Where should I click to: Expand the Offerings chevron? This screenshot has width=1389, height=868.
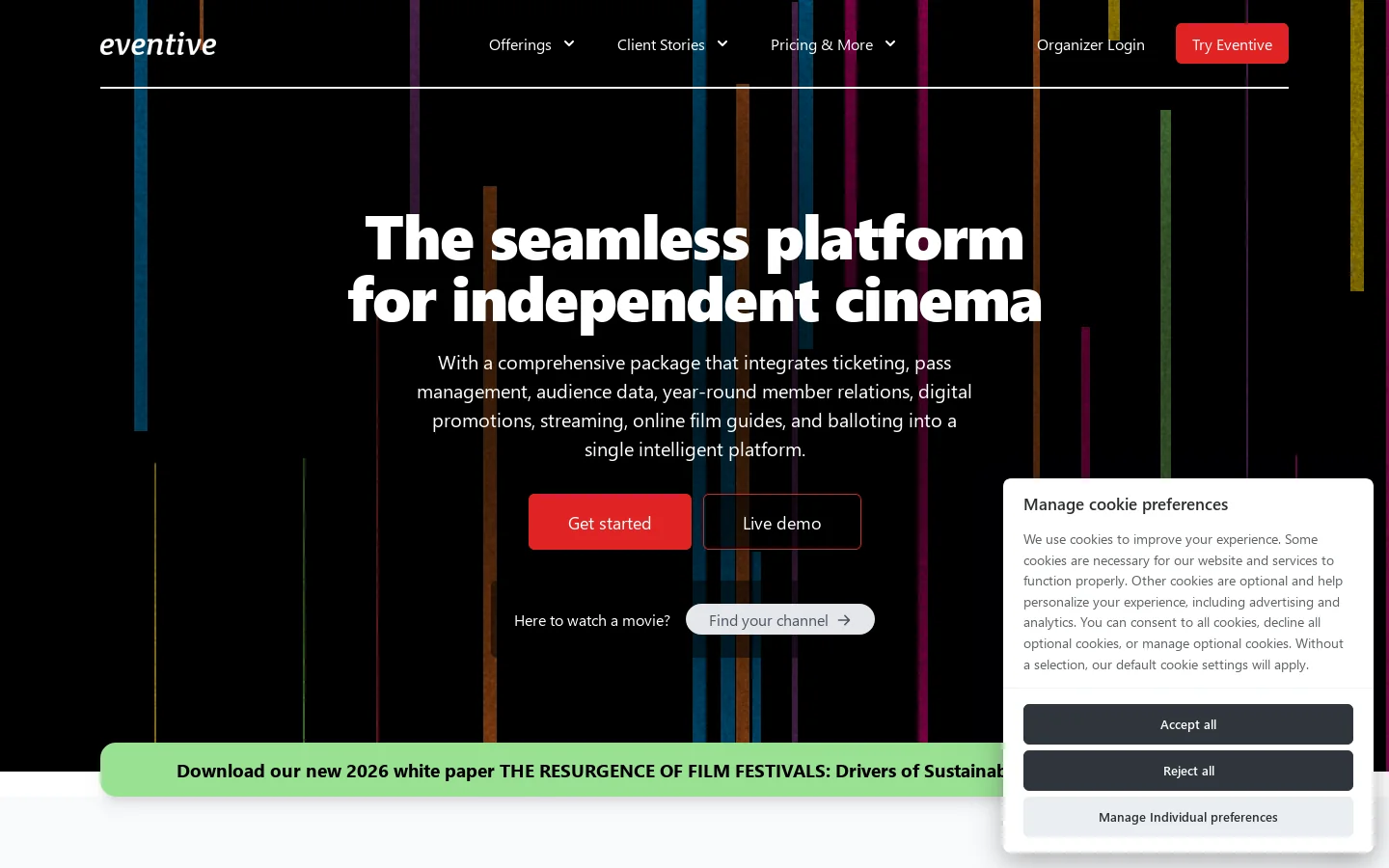[x=569, y=43]
